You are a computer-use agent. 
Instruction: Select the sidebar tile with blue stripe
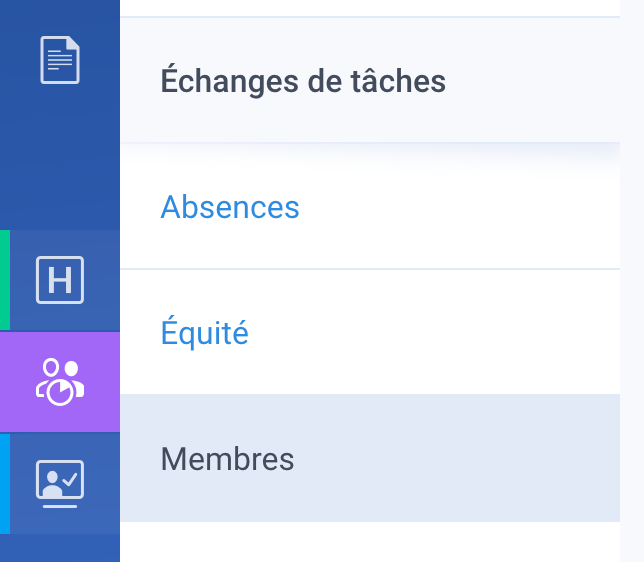pos(60,484)
